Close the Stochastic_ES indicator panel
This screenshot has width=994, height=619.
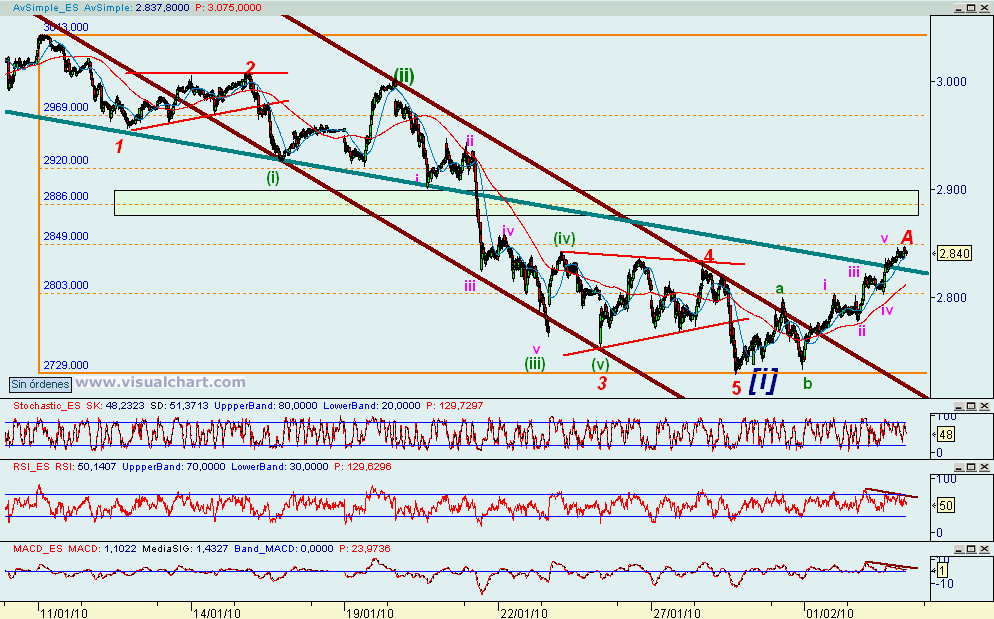[983, 405]
